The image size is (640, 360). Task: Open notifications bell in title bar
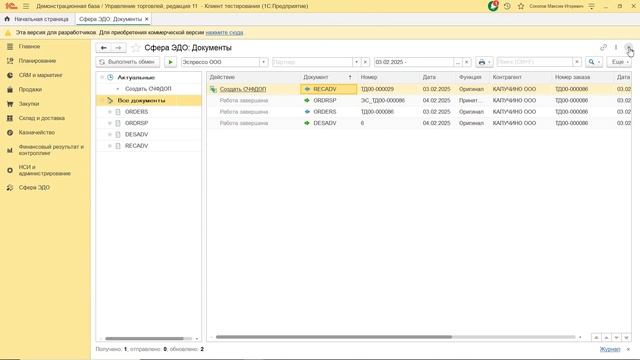click(x=493, y=6)
